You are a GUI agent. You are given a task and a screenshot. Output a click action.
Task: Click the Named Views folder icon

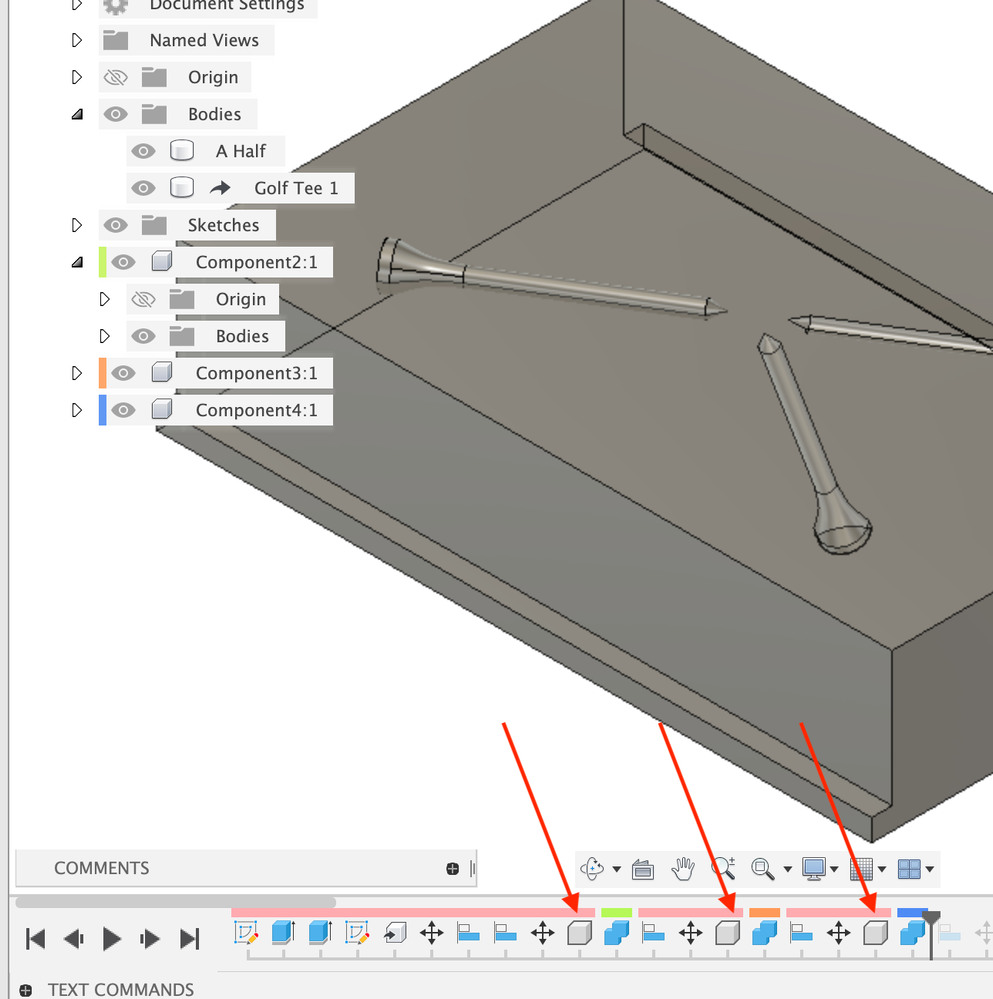tap(116, 40)
